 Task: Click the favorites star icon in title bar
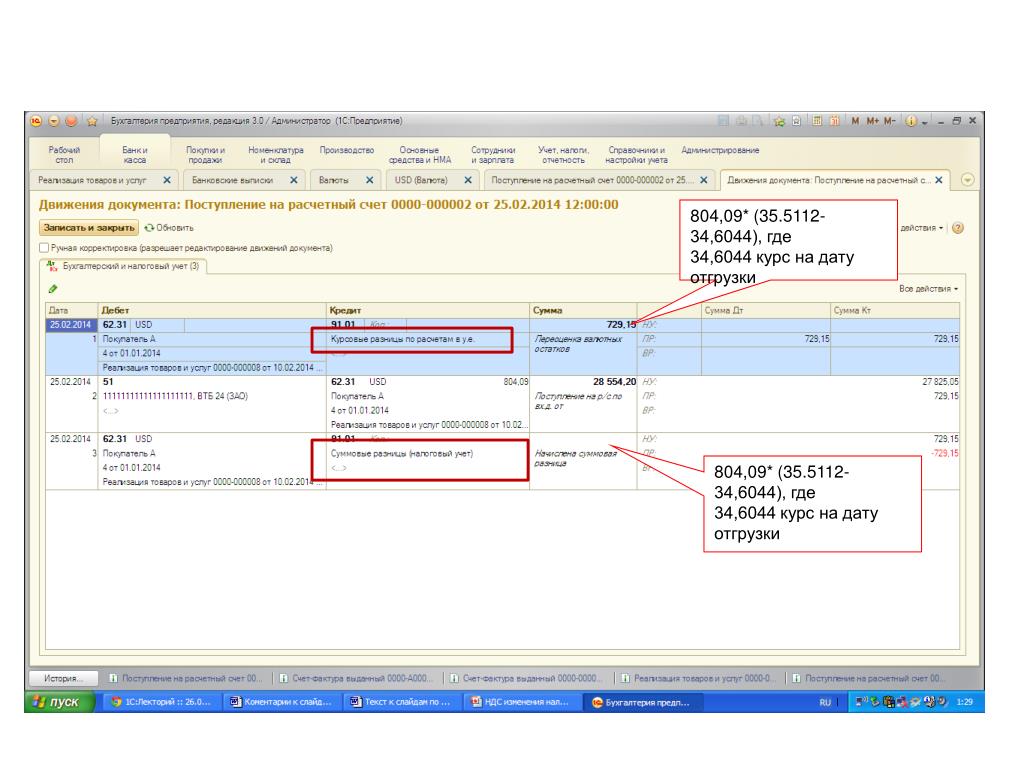coord(92,121)
